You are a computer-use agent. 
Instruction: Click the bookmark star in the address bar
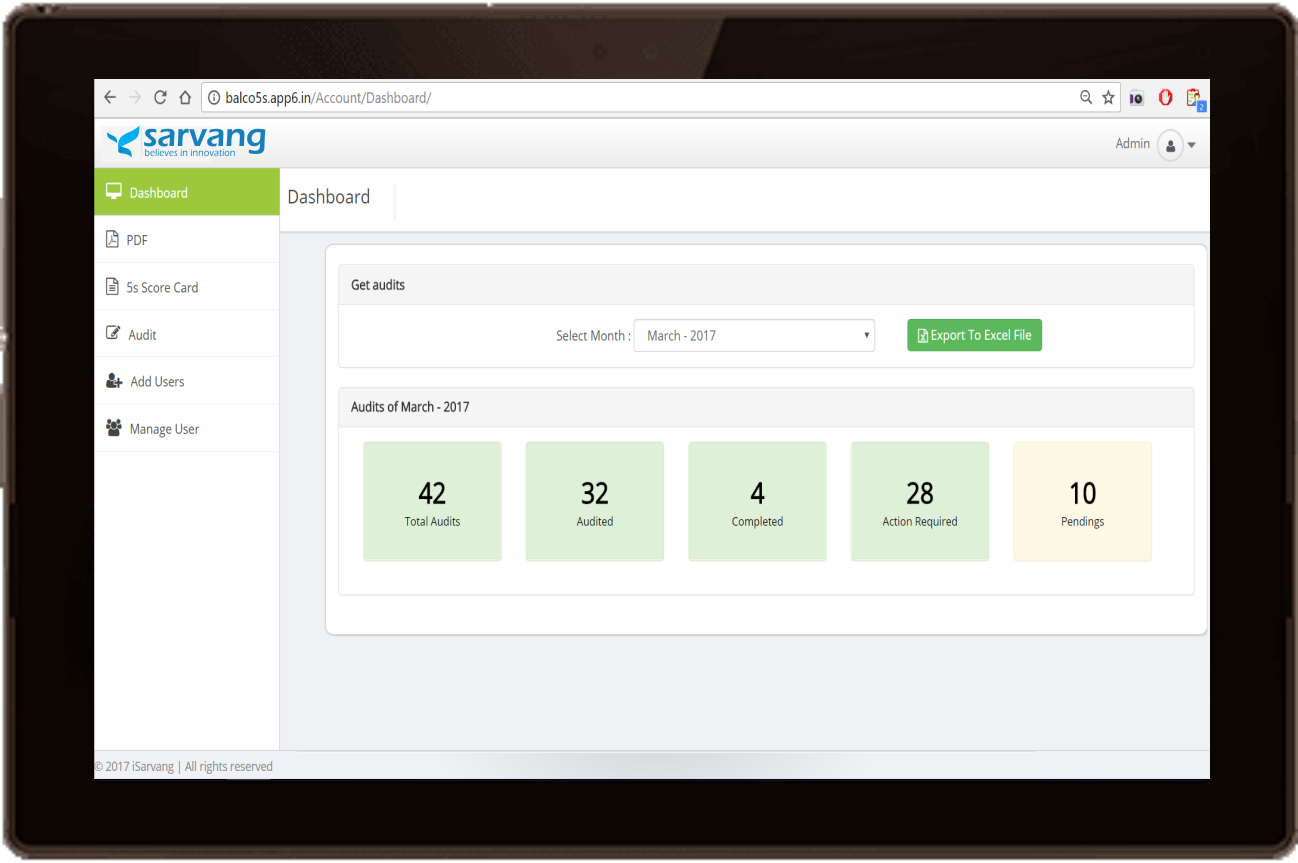tap(1108, 97)
